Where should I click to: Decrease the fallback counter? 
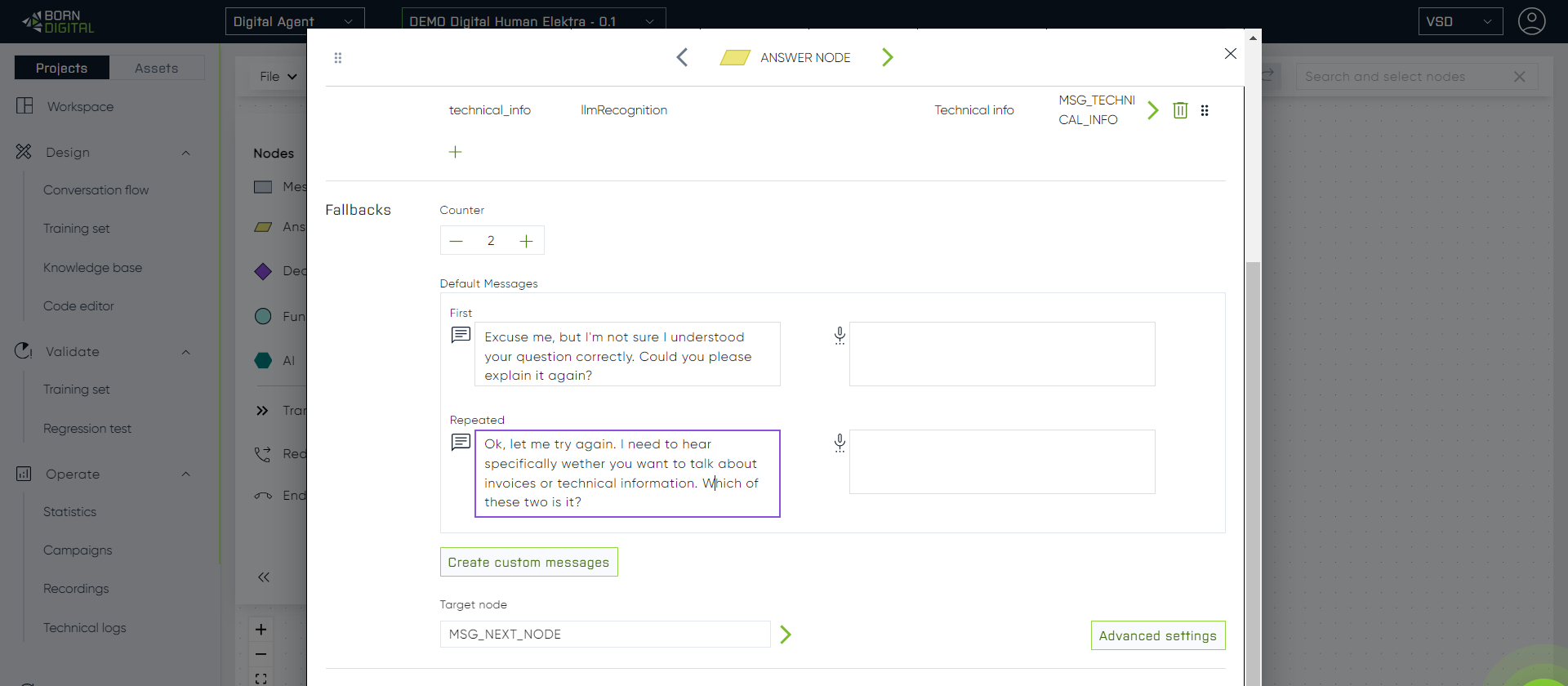(x=457, y=241)
